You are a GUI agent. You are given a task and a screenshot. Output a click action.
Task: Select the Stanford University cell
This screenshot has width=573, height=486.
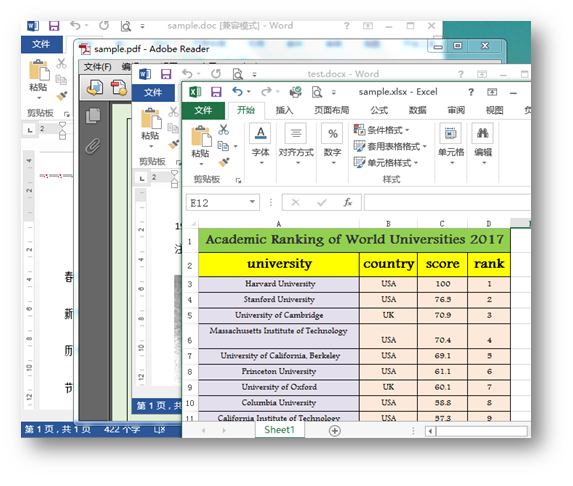pos(279,300)
